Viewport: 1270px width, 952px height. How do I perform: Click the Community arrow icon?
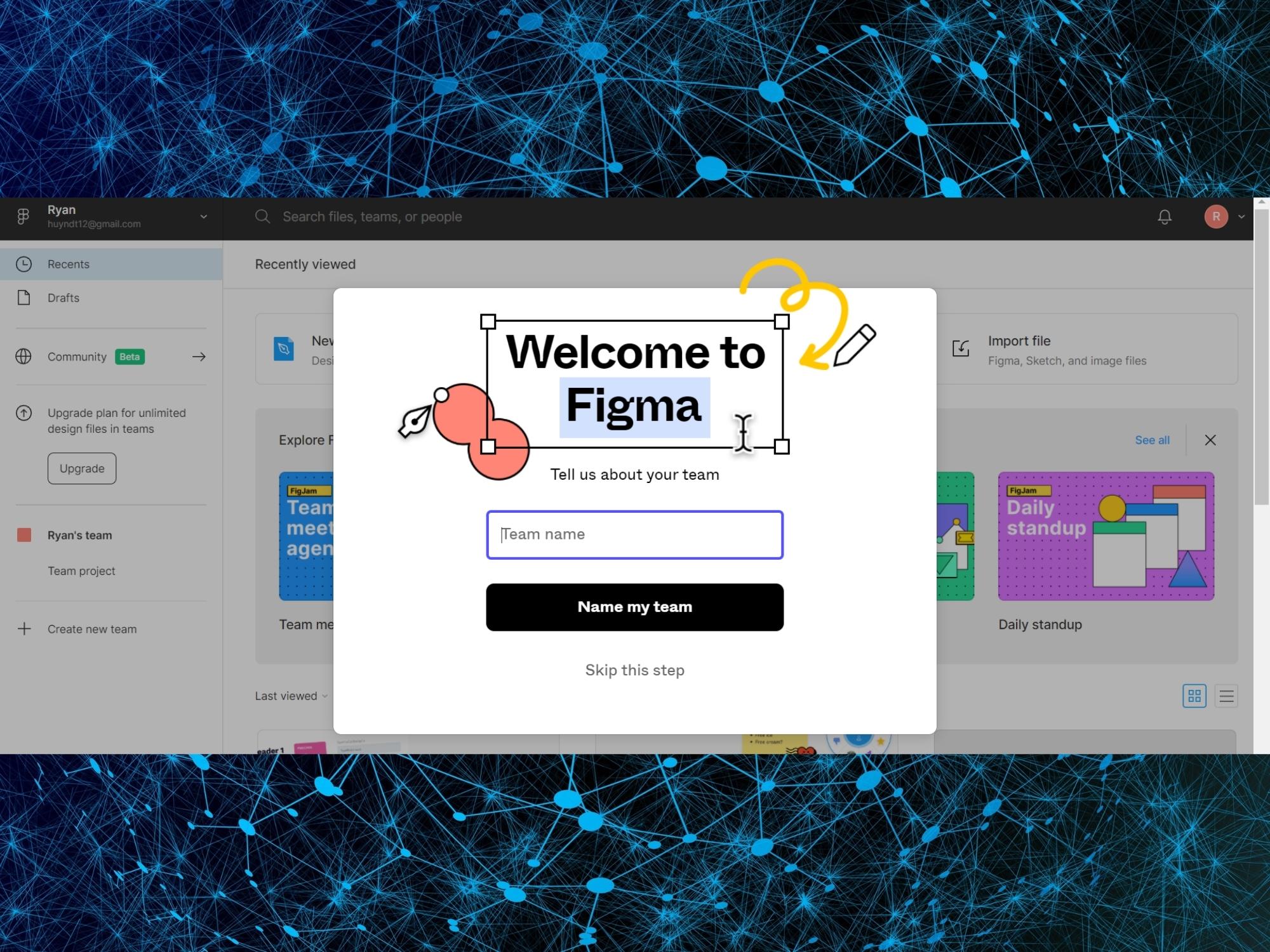click(199, 357)
